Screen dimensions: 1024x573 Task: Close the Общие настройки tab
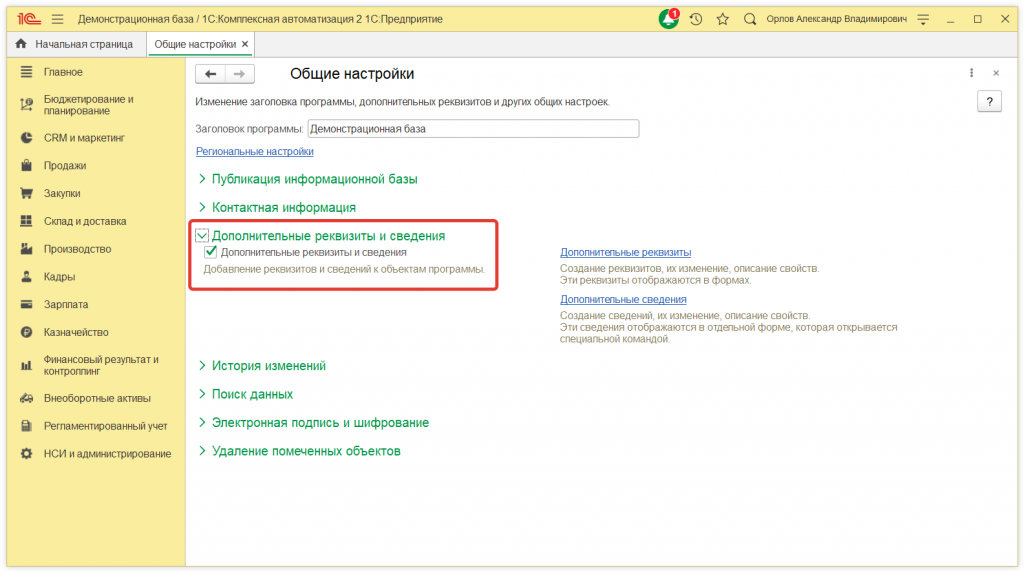245,45
